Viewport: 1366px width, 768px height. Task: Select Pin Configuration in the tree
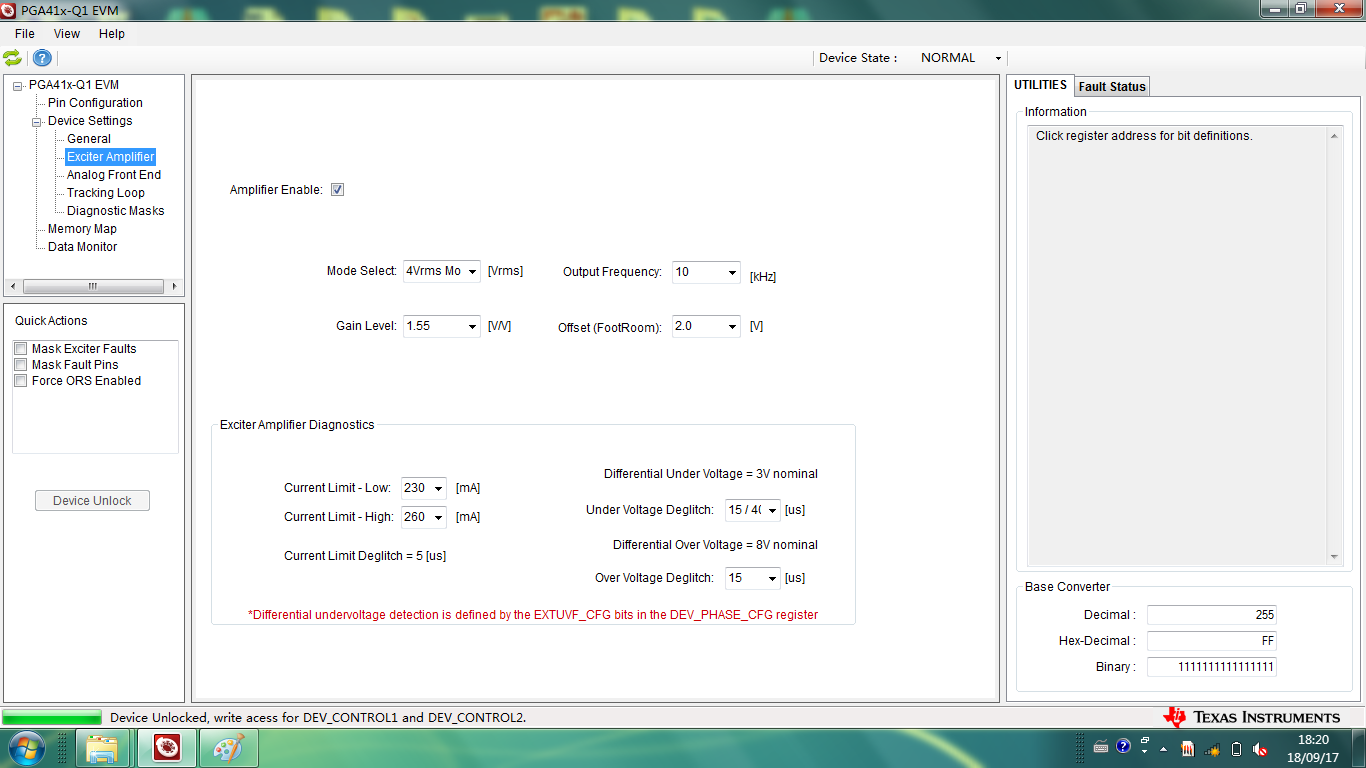pos(95,103)
